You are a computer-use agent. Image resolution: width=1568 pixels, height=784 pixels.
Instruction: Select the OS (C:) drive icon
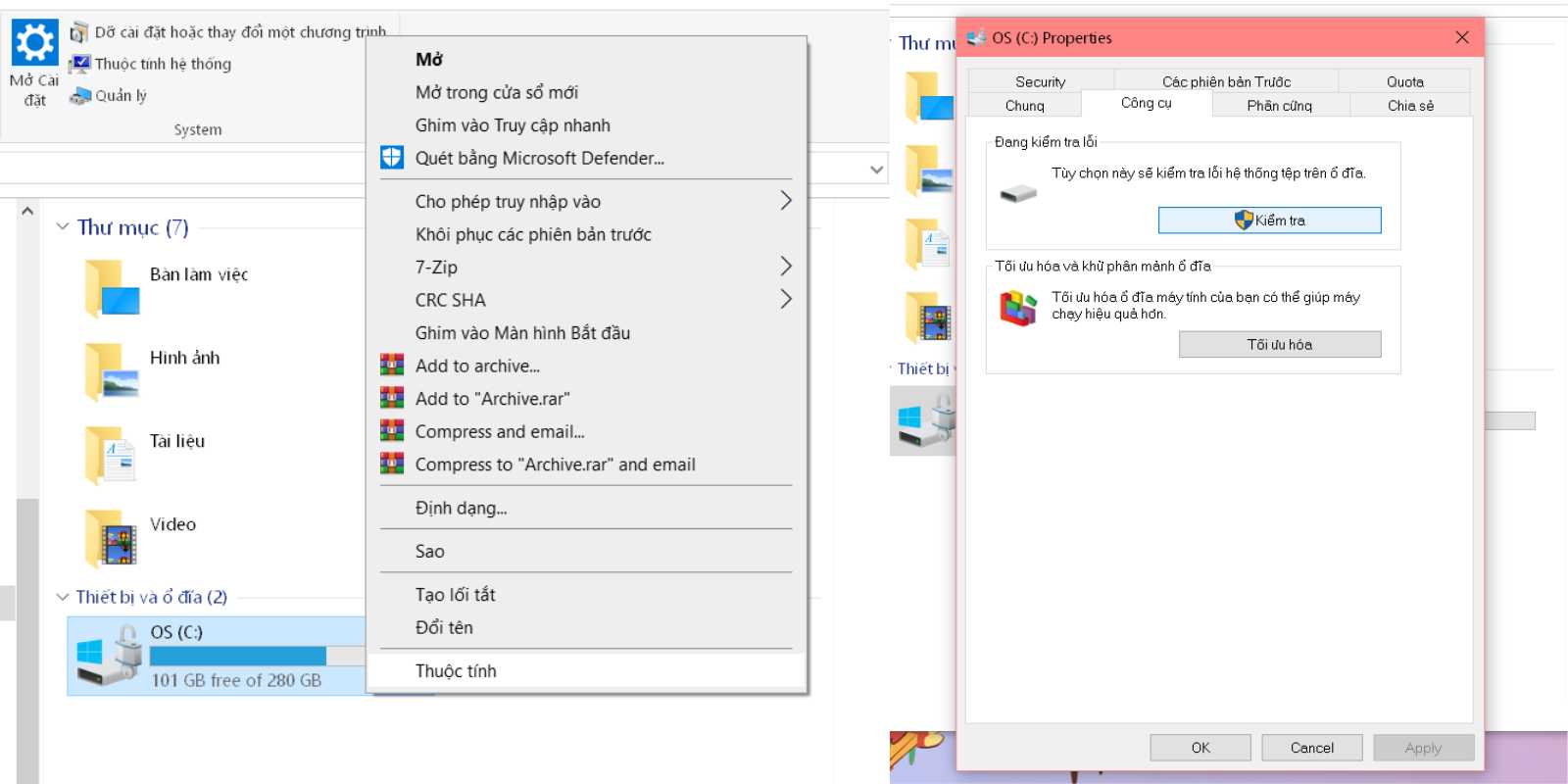coord(109,656)
